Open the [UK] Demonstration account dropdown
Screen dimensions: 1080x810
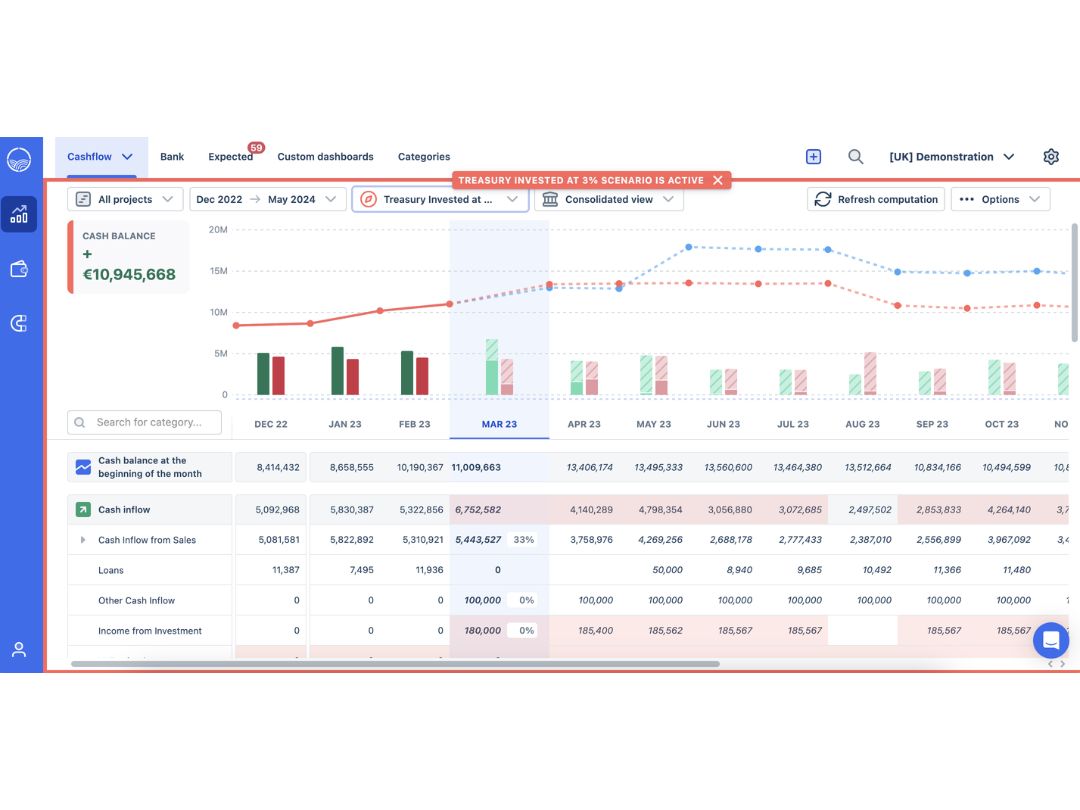click(x=951, y=157)
